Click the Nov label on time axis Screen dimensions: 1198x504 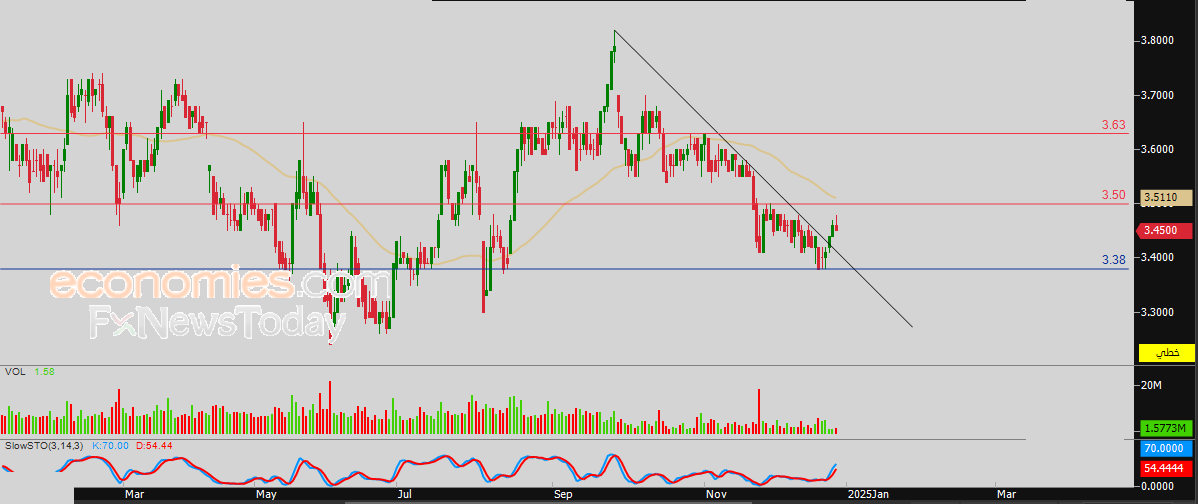point(716,495)
